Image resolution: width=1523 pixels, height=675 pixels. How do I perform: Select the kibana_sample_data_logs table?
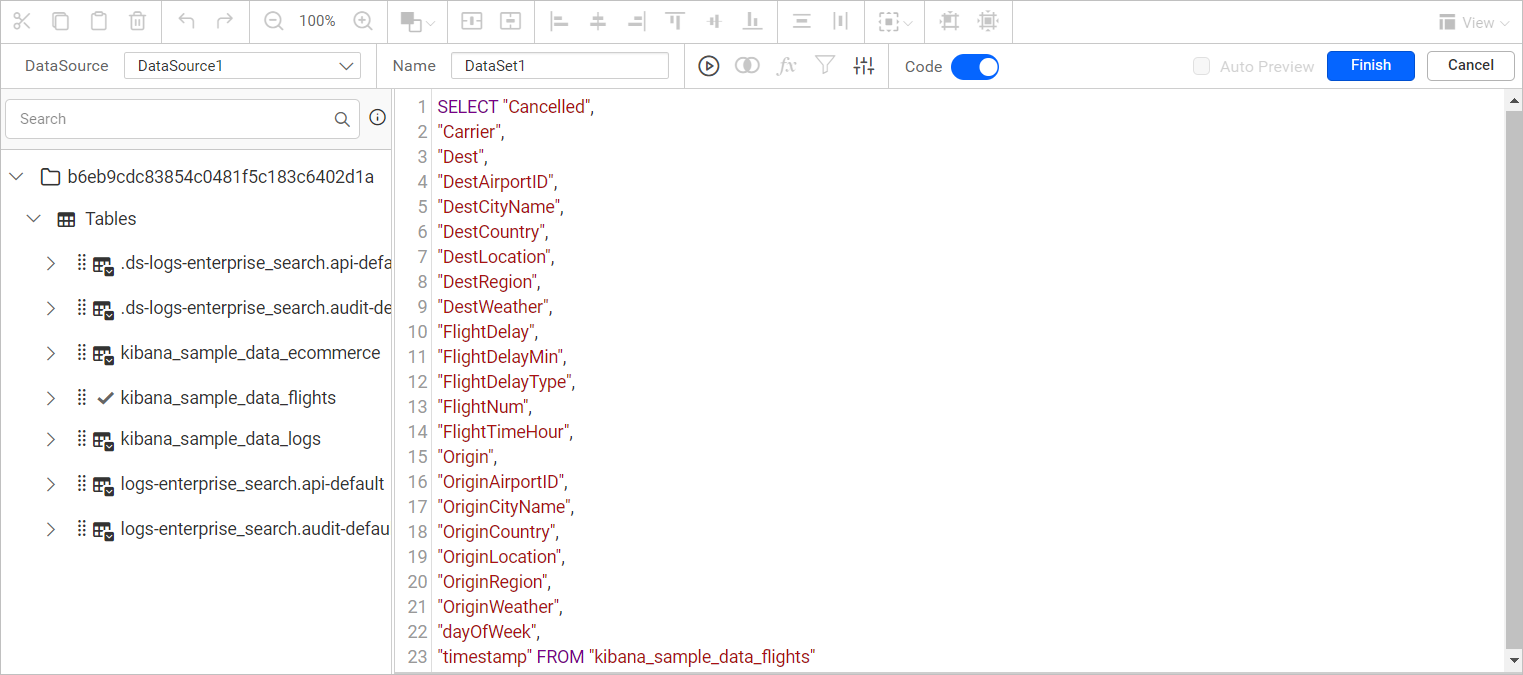[221, 439]
